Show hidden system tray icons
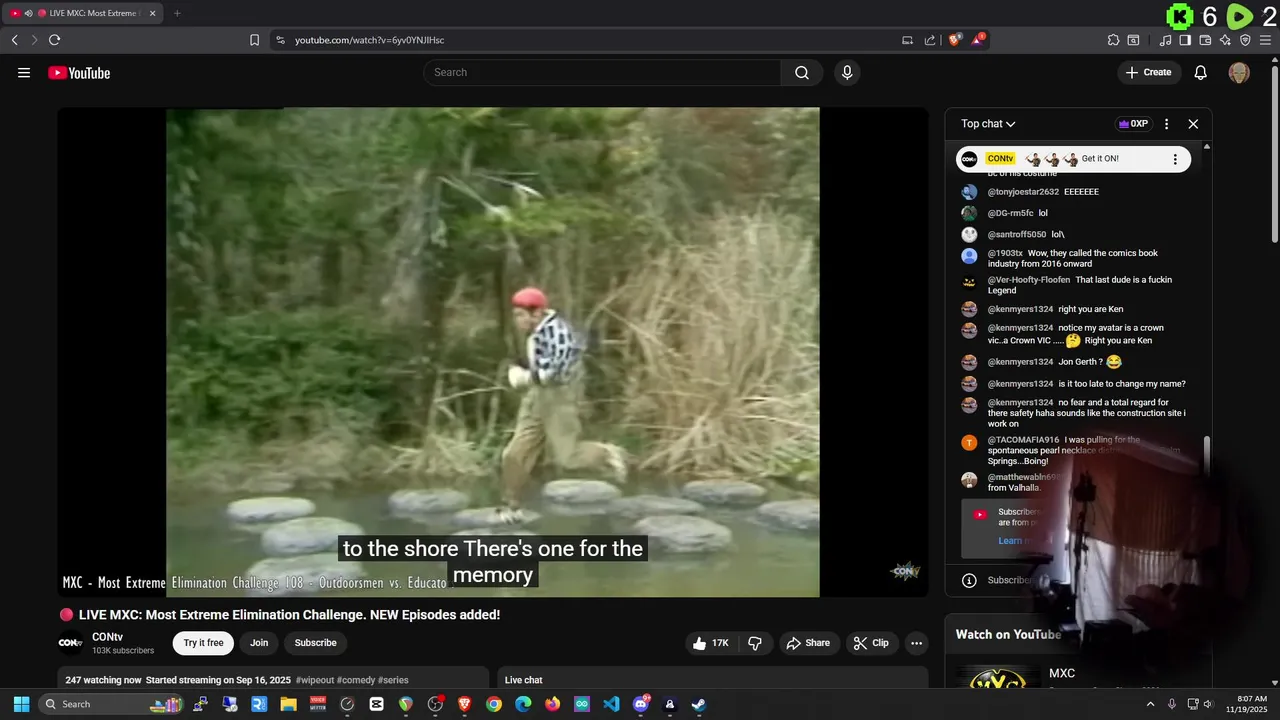Image resolution: width=1280 pixels, height=720 pixels. click(x=1150, y=704)
